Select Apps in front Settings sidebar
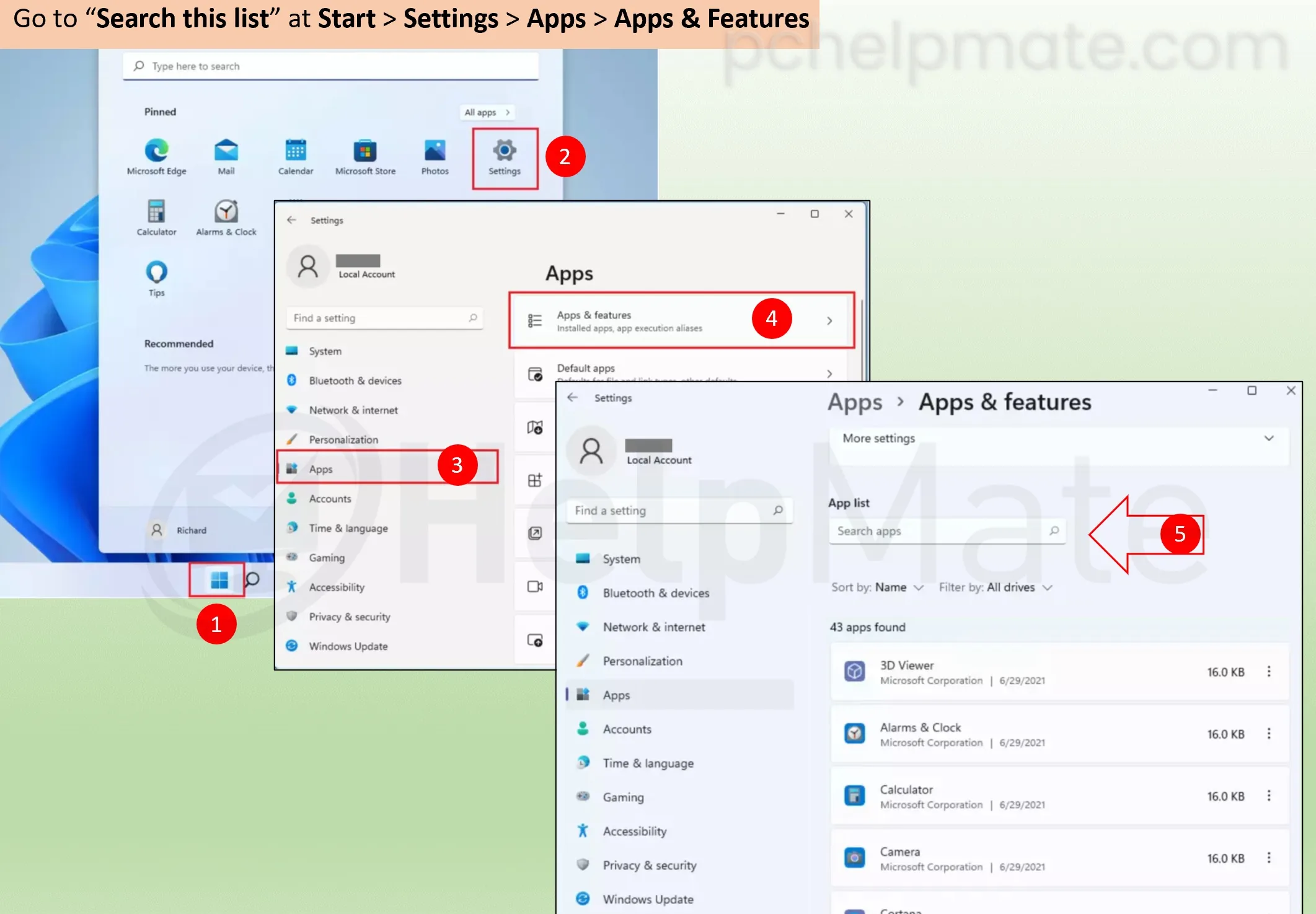1316x914 pixels. pyautogui.click(x=680, y=695)
